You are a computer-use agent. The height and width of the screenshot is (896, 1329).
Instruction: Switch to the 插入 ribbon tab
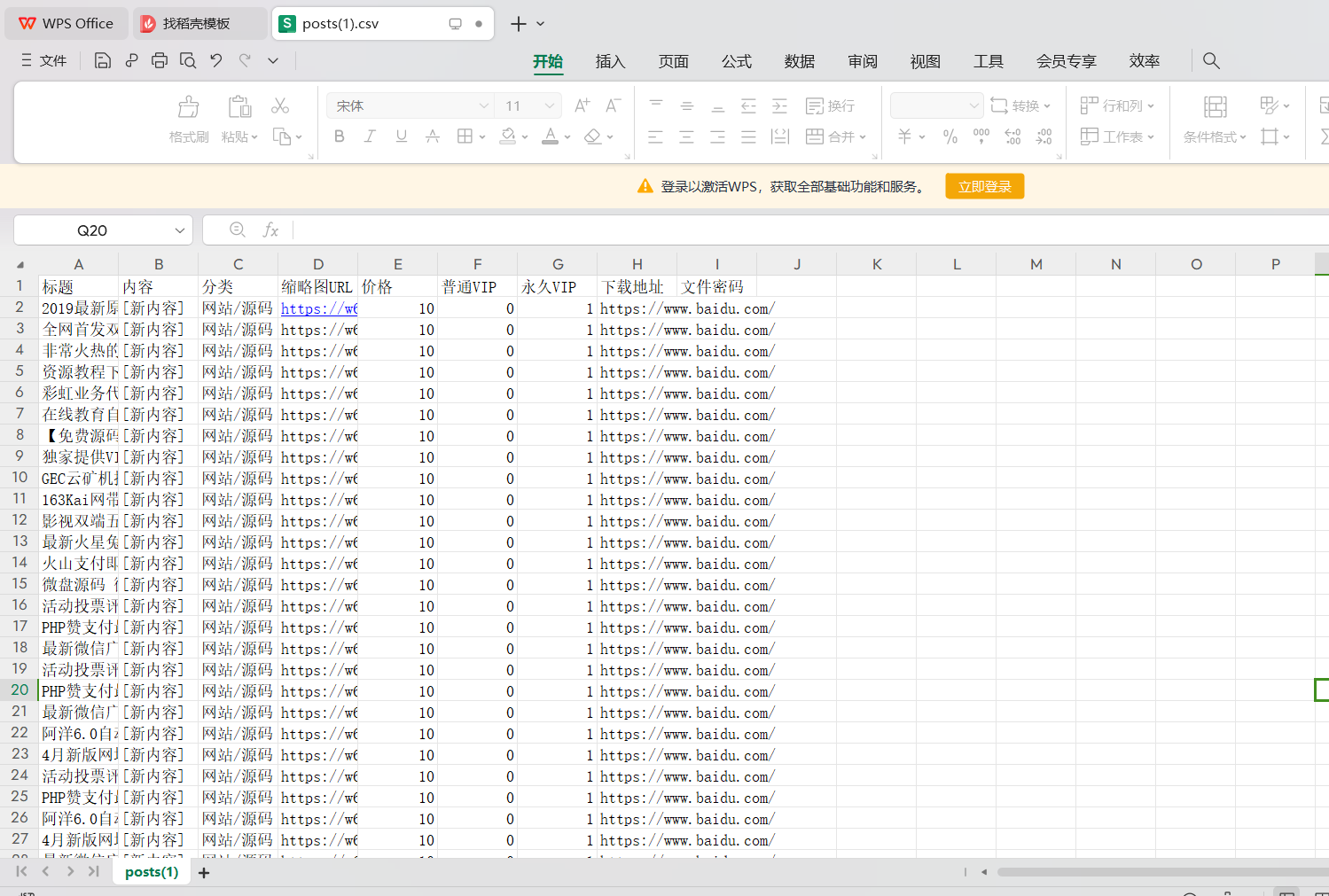pos(610,61)
